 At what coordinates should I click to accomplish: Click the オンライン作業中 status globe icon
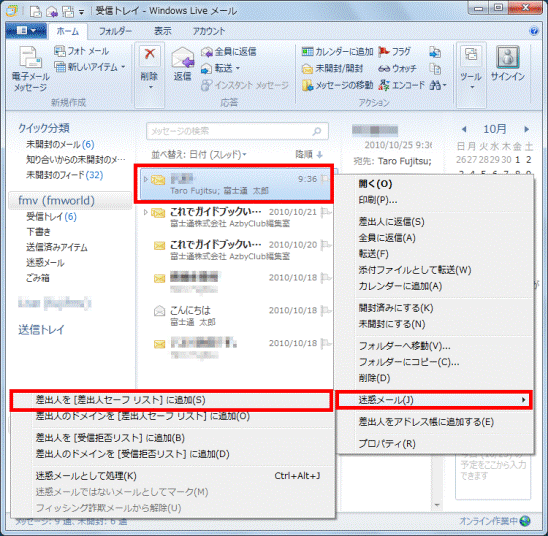(x=525, y=521)
